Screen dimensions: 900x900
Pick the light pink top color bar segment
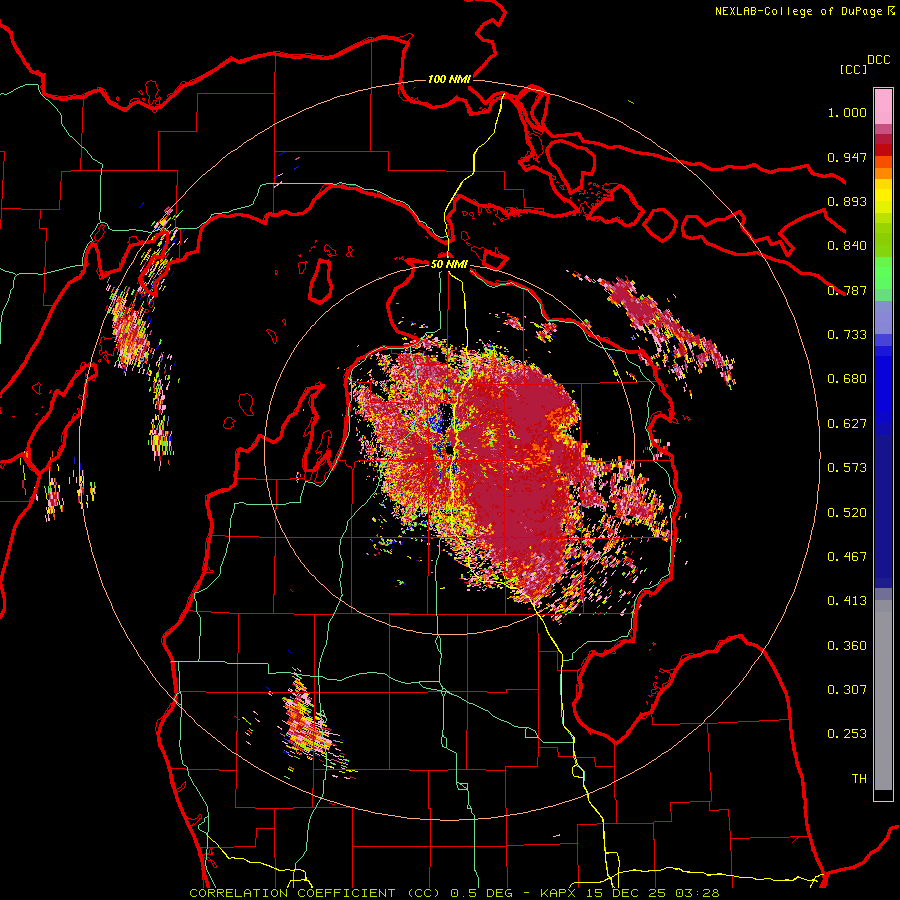[x=883, y=106]
